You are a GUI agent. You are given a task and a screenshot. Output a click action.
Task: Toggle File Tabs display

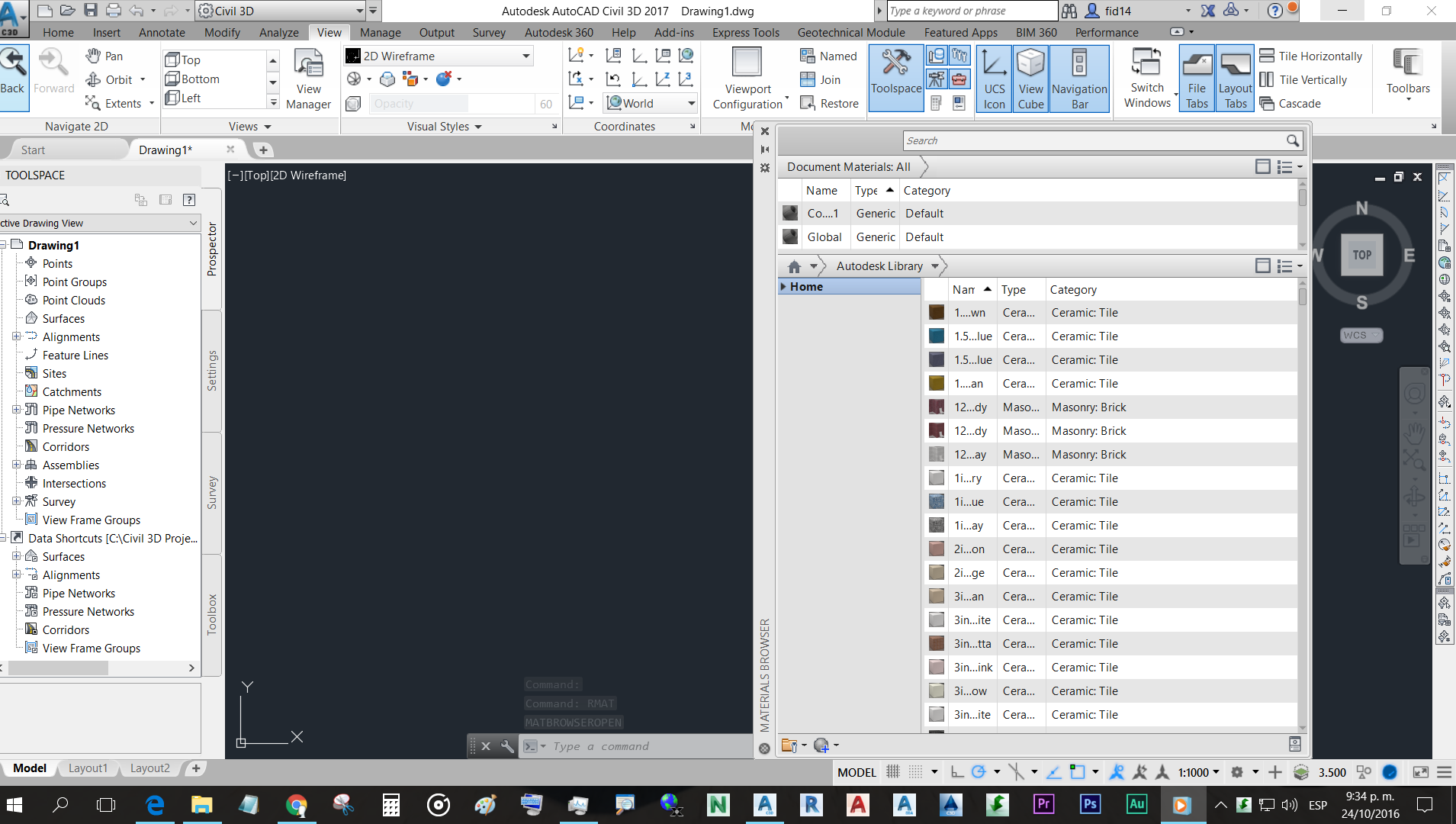point(1197,78)
